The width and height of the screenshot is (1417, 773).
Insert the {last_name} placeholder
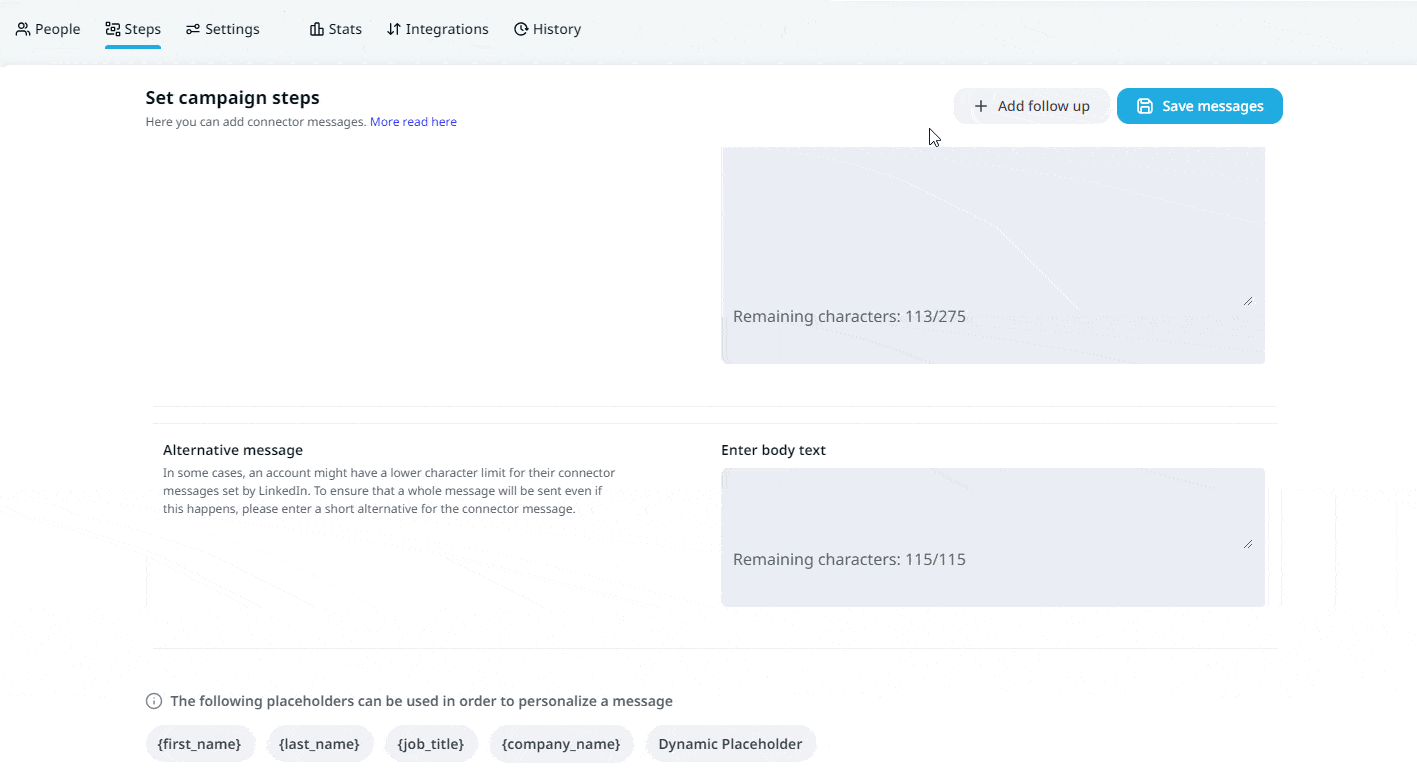point(320,744)
